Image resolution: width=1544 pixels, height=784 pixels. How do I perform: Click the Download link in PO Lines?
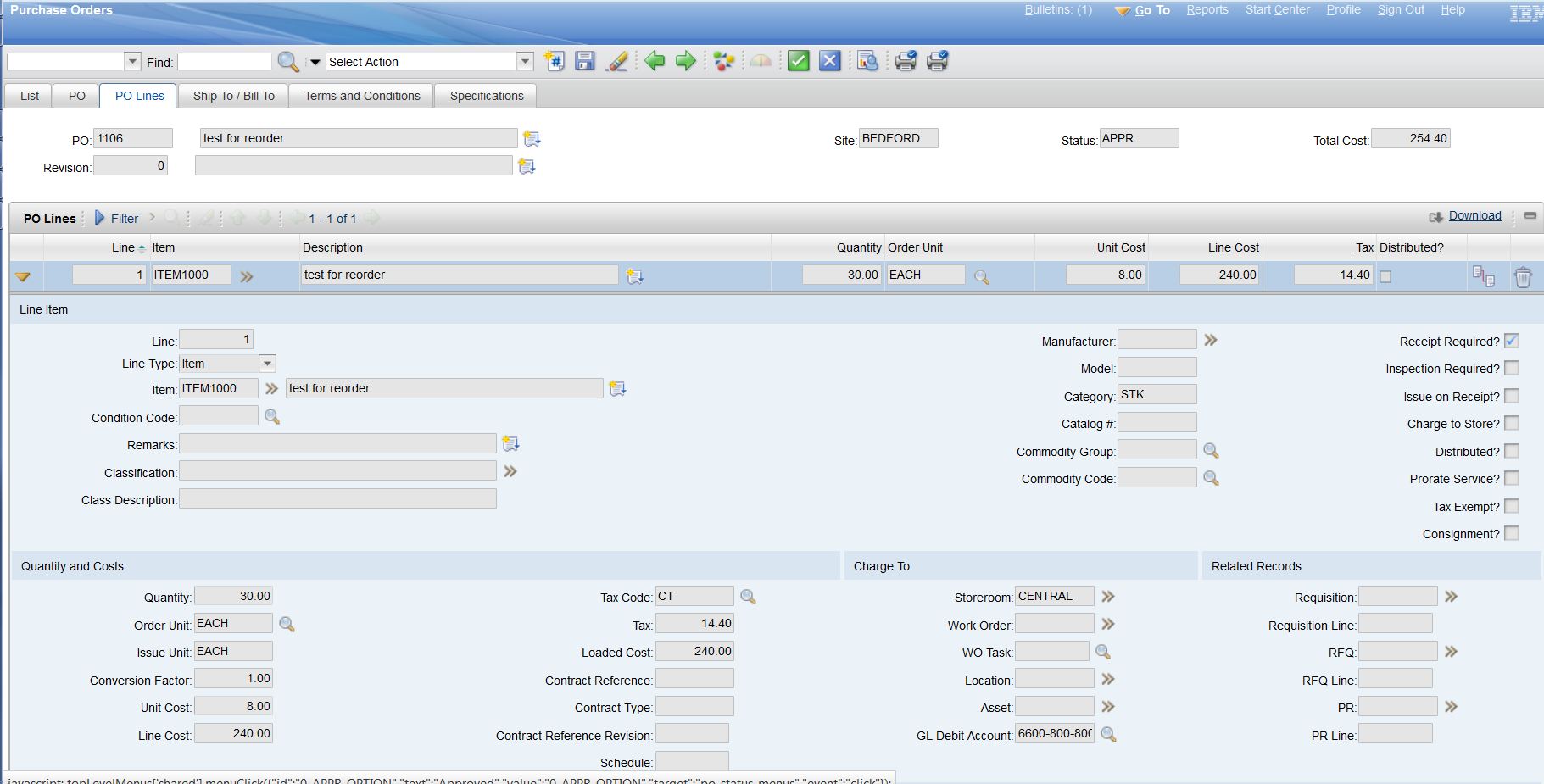[1474, 216]
